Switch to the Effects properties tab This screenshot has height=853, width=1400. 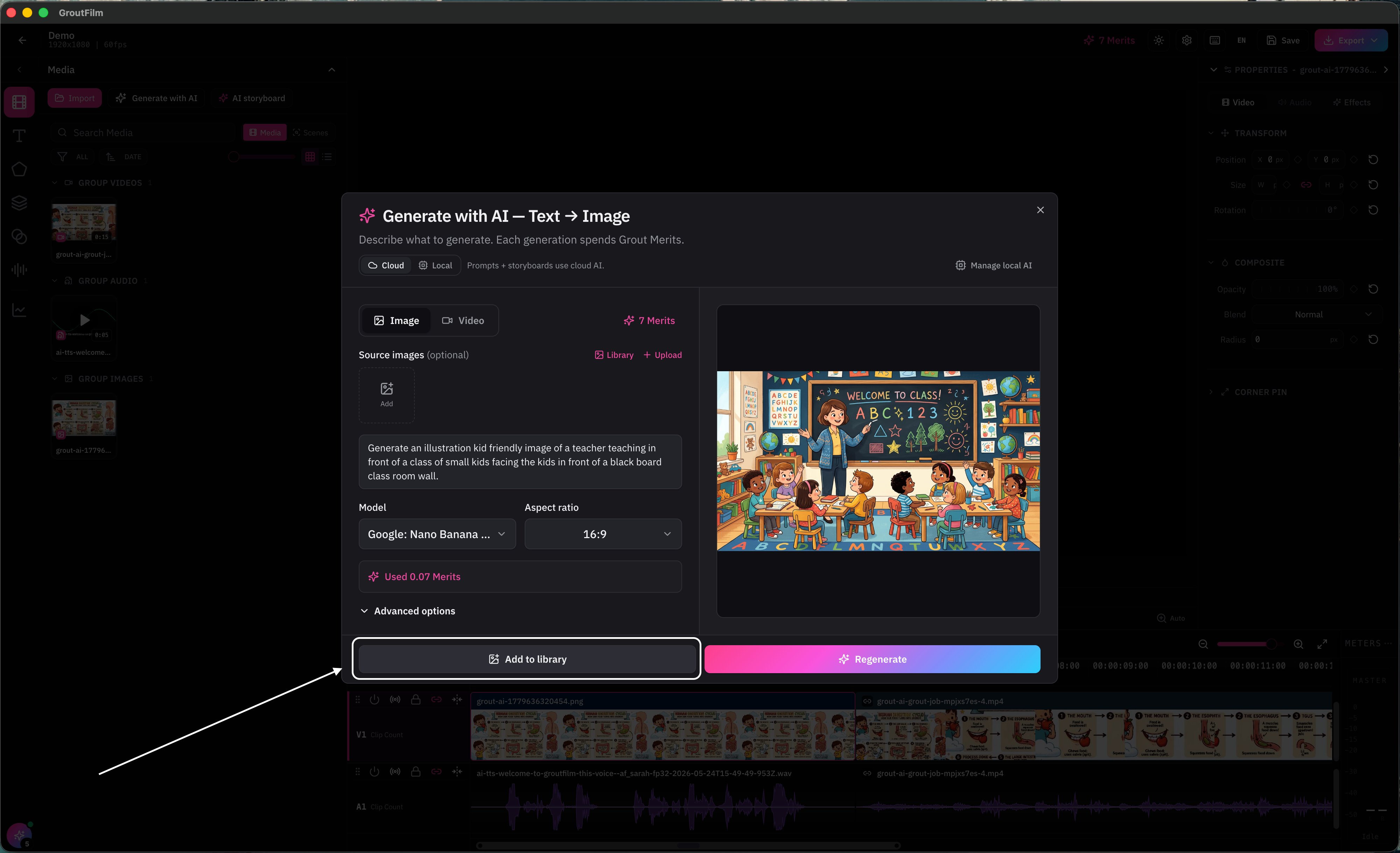(1352, 102)
